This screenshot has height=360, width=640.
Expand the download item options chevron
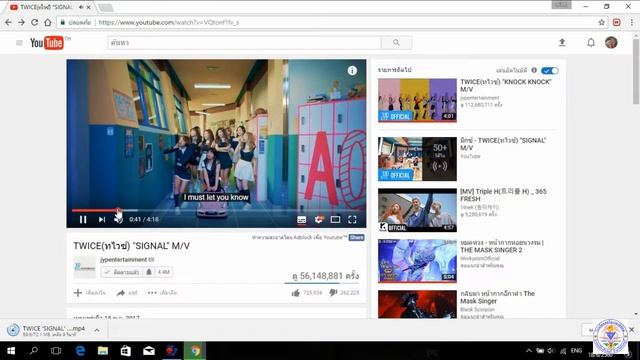[97, 330]
